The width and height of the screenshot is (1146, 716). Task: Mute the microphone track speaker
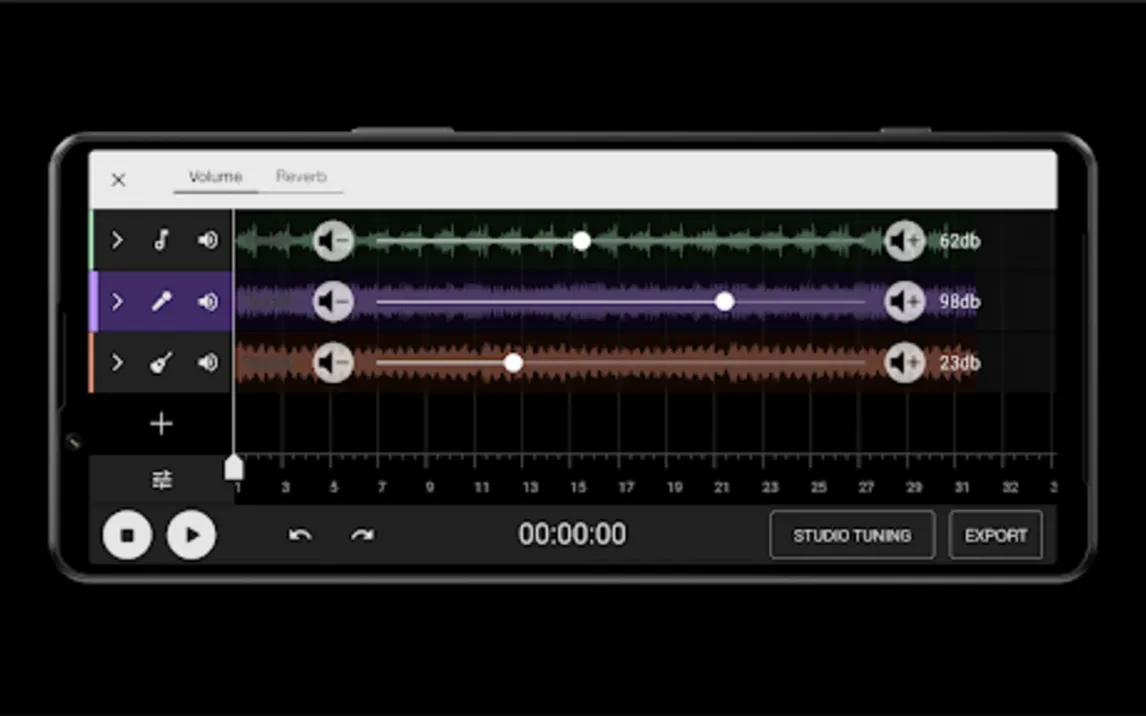click(207, 301)
